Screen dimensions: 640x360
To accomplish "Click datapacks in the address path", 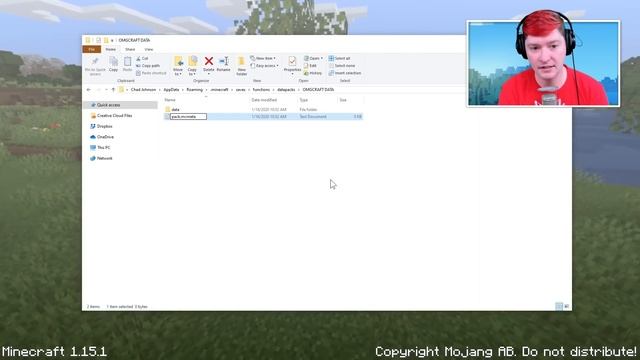I will [286, 89].
